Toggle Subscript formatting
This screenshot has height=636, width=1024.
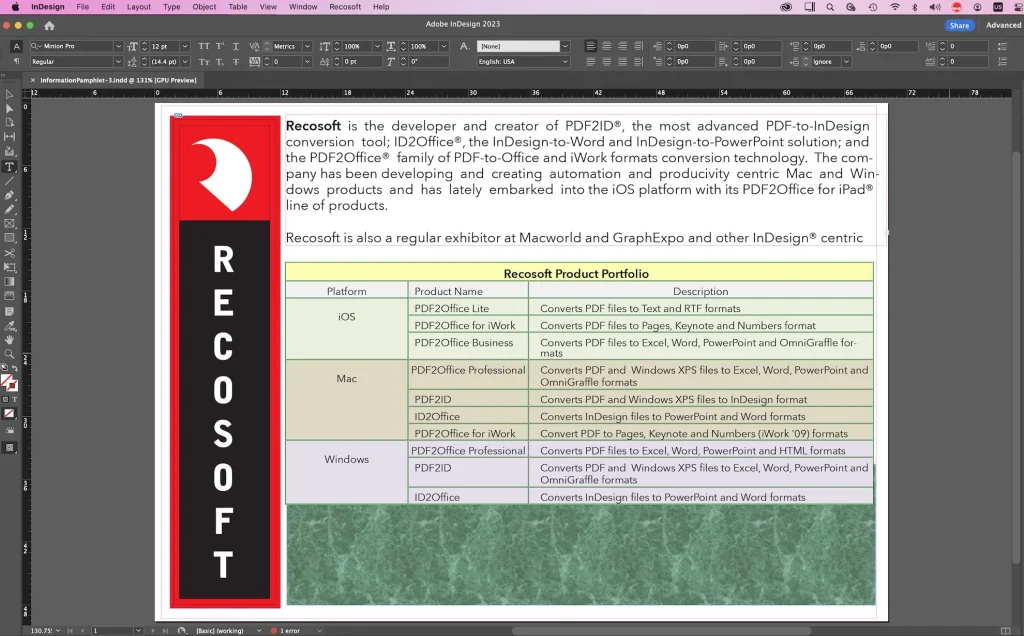tap(220, 61)
